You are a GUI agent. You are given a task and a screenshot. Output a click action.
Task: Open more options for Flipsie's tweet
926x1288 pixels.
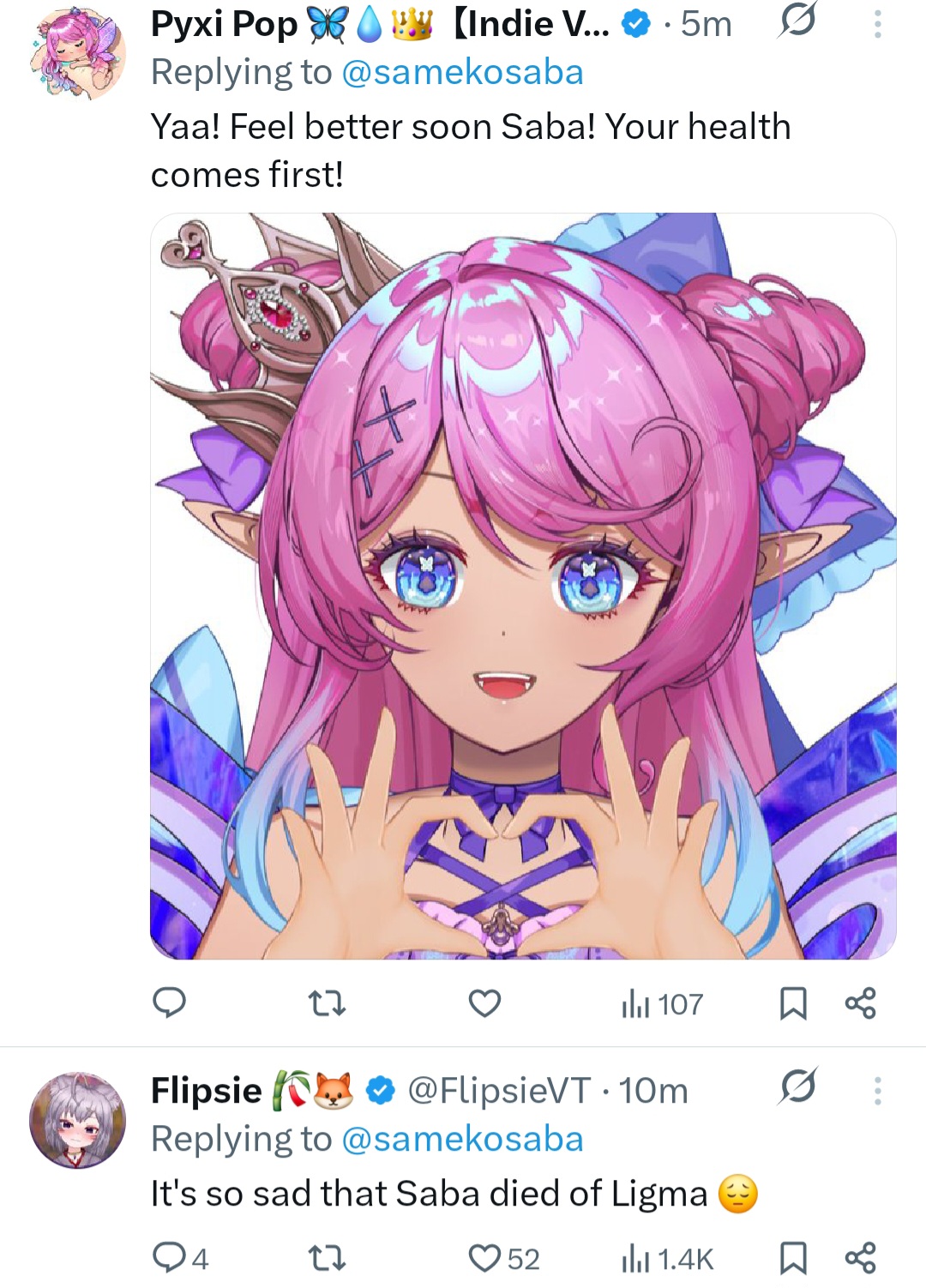point(877,1090)
